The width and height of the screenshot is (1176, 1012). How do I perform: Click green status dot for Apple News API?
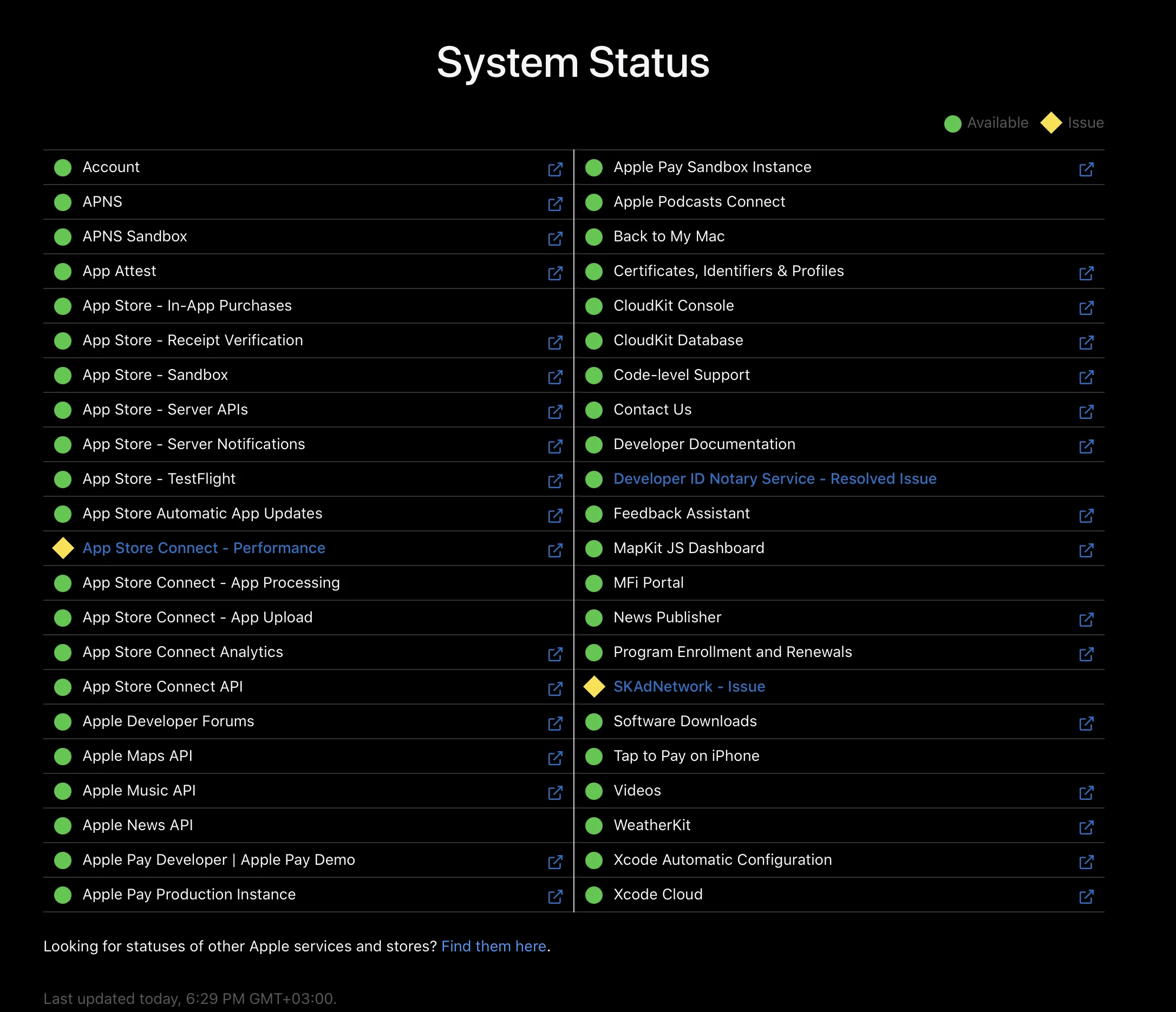pos(63,825)
